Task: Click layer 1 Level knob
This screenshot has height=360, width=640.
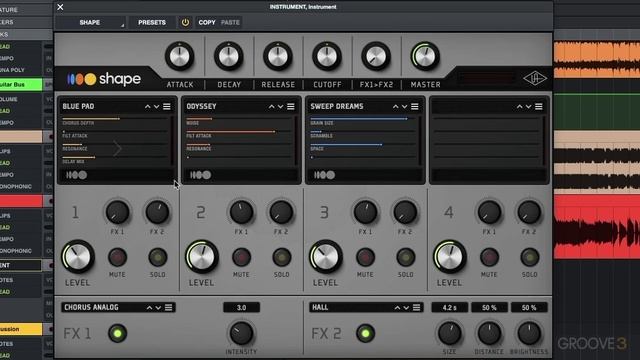Action: pos(78,257)
